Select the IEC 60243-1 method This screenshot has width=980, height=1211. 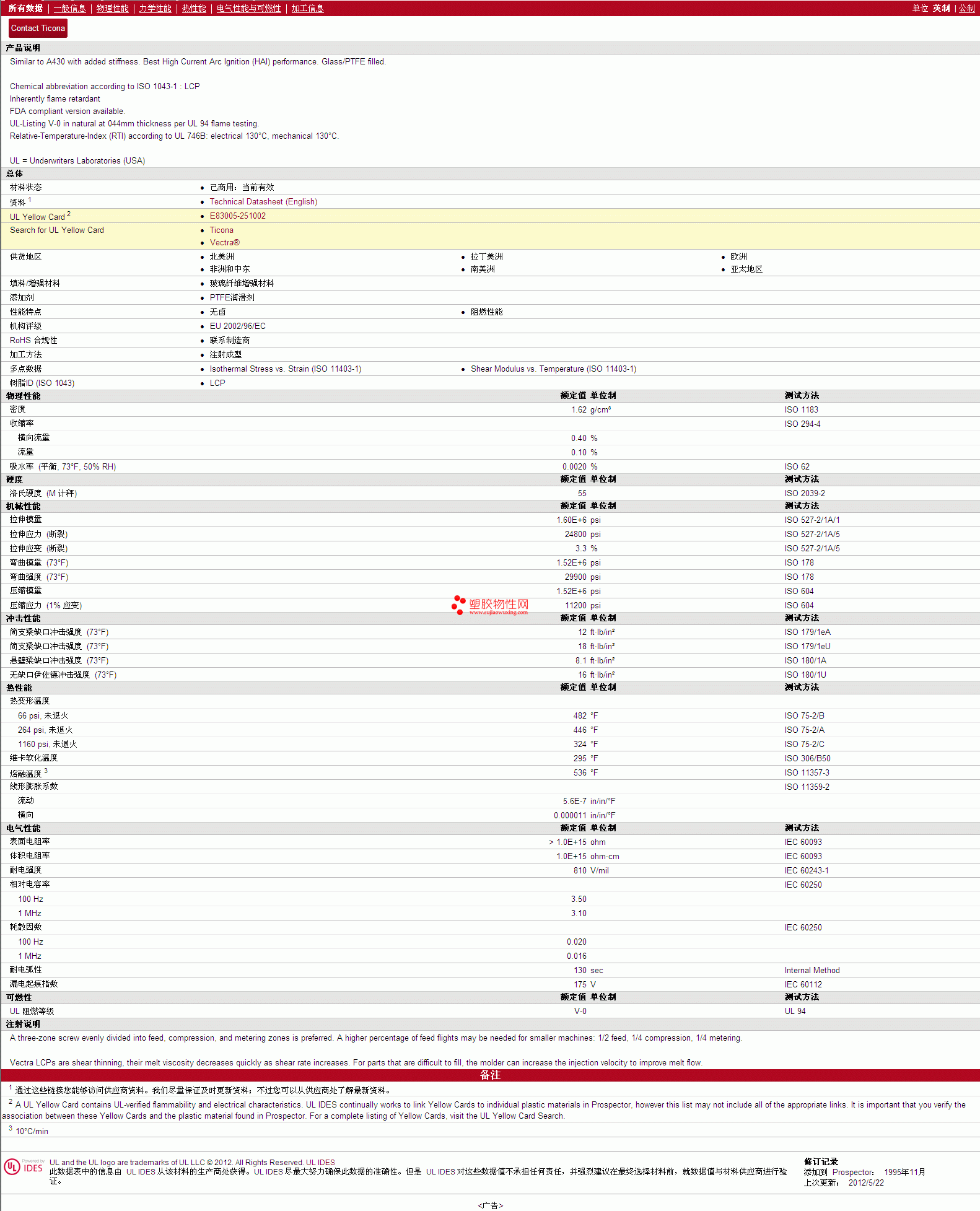point(806,870)
